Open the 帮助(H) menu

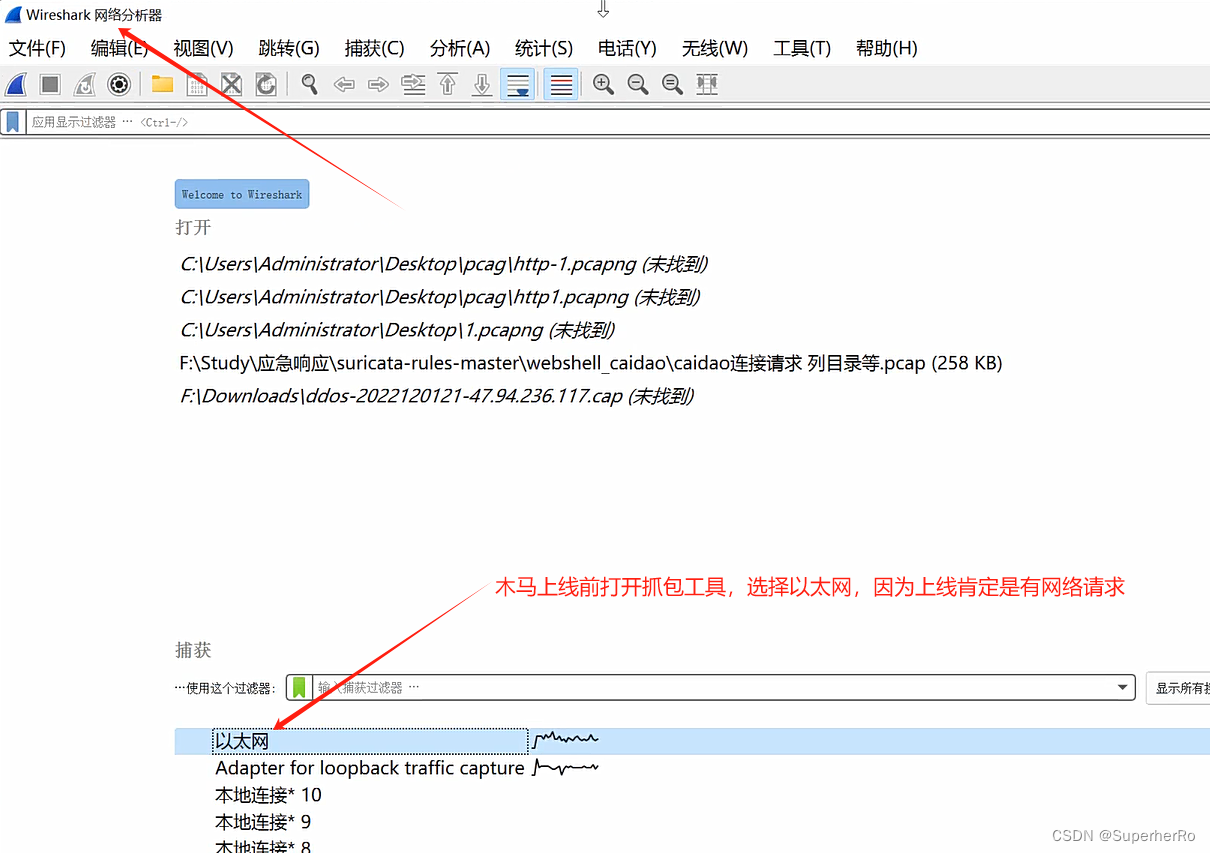(x=886, y=48)
